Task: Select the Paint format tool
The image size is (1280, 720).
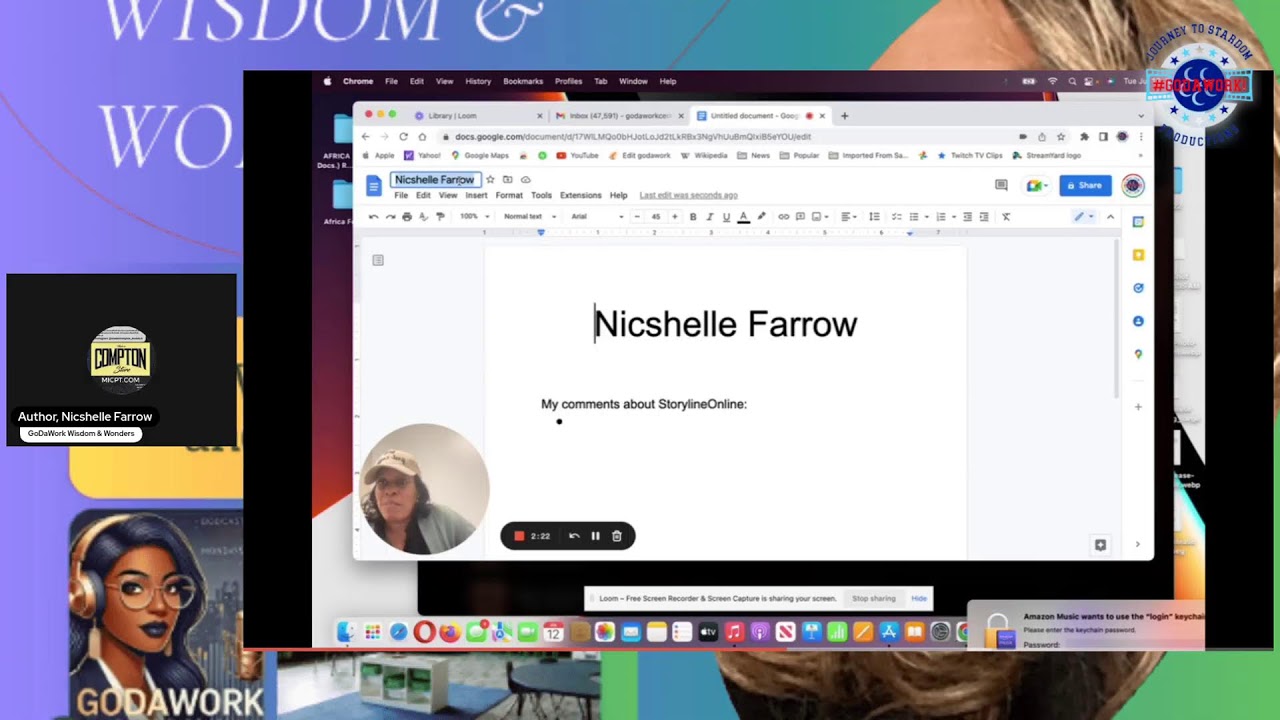Action: pyautogui.click(x=439, y=217)
